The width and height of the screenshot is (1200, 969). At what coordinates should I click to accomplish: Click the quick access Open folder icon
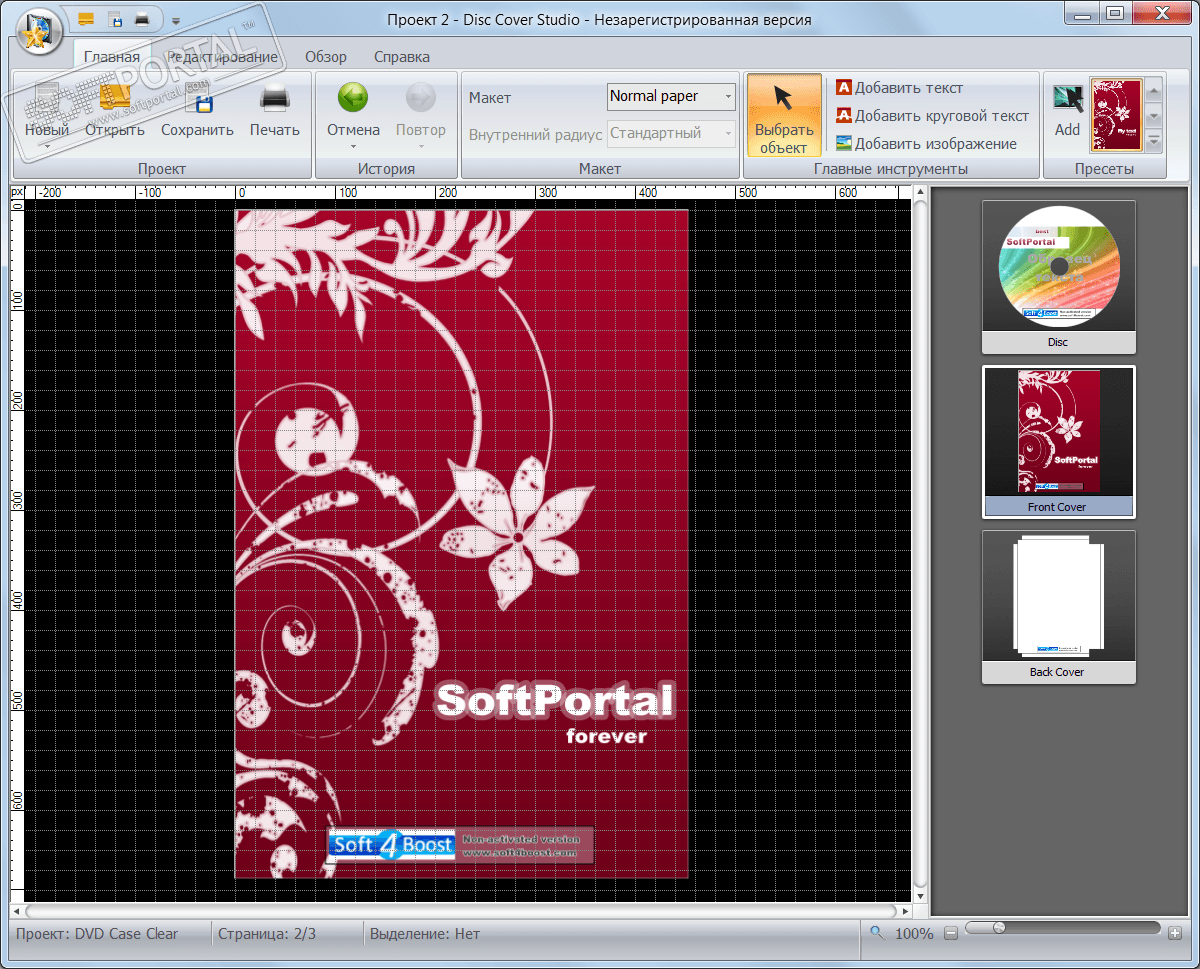pyautogui.click(x=86, y=19)
